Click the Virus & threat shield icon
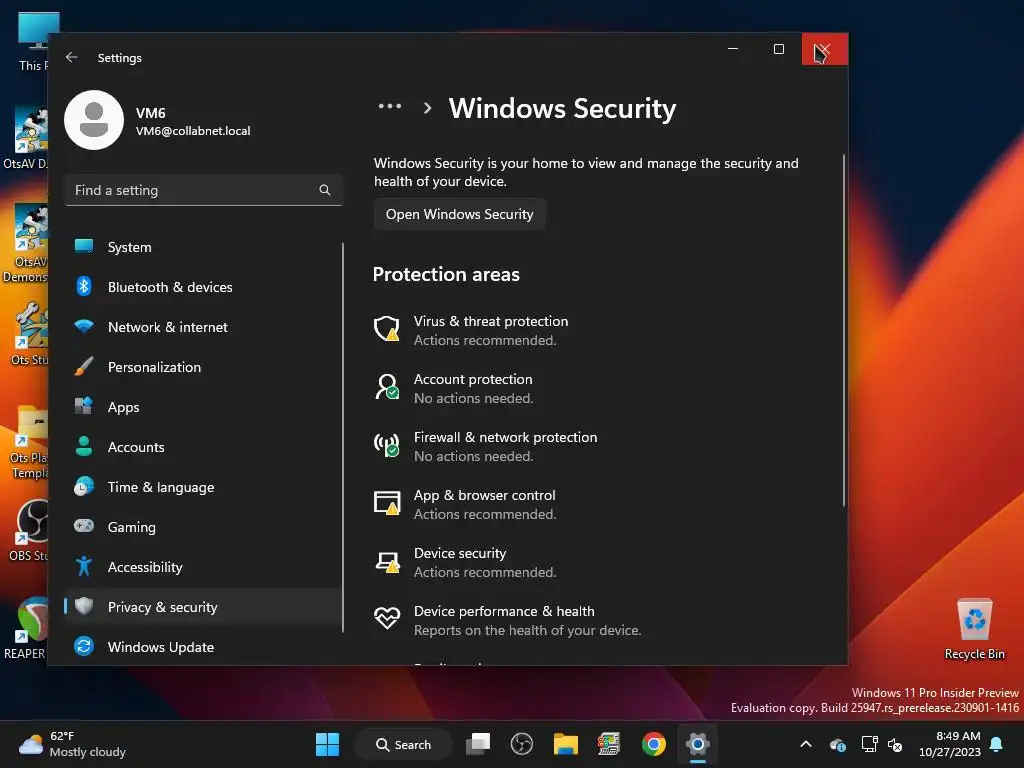 pyautogui.click(x=387, y=328)
